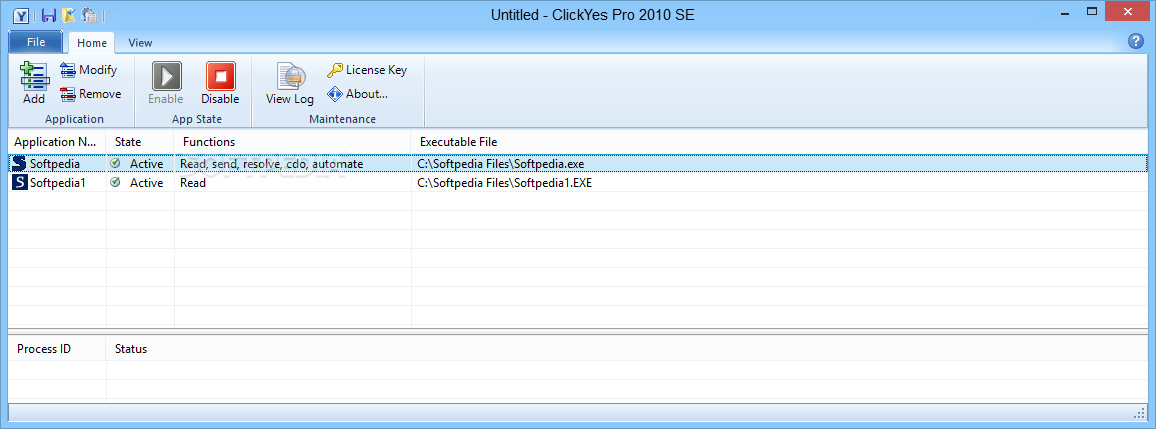Open the File menu tab
This screenshot has height=429, width=1156.
coord(36,42)
